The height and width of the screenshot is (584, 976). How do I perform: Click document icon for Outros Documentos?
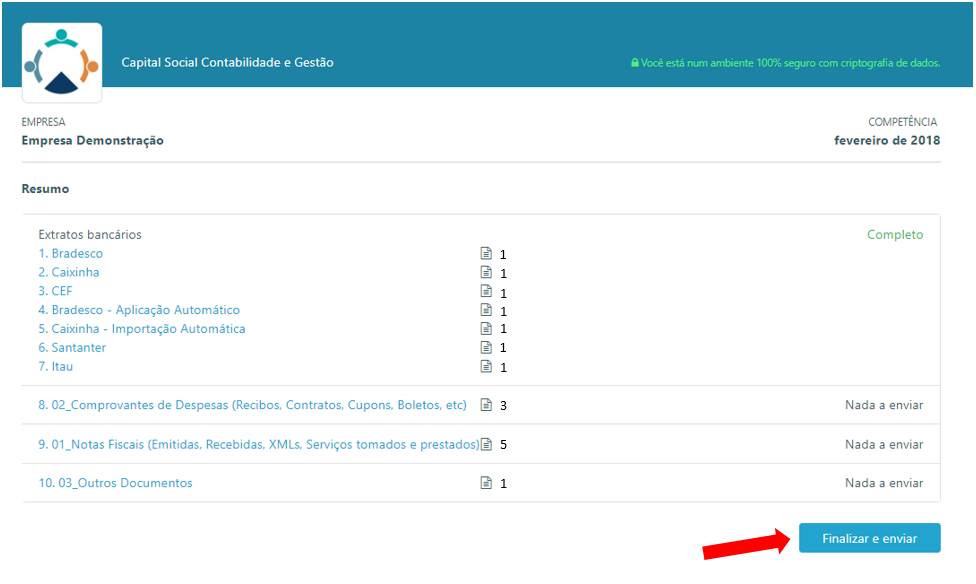point(486,483)
